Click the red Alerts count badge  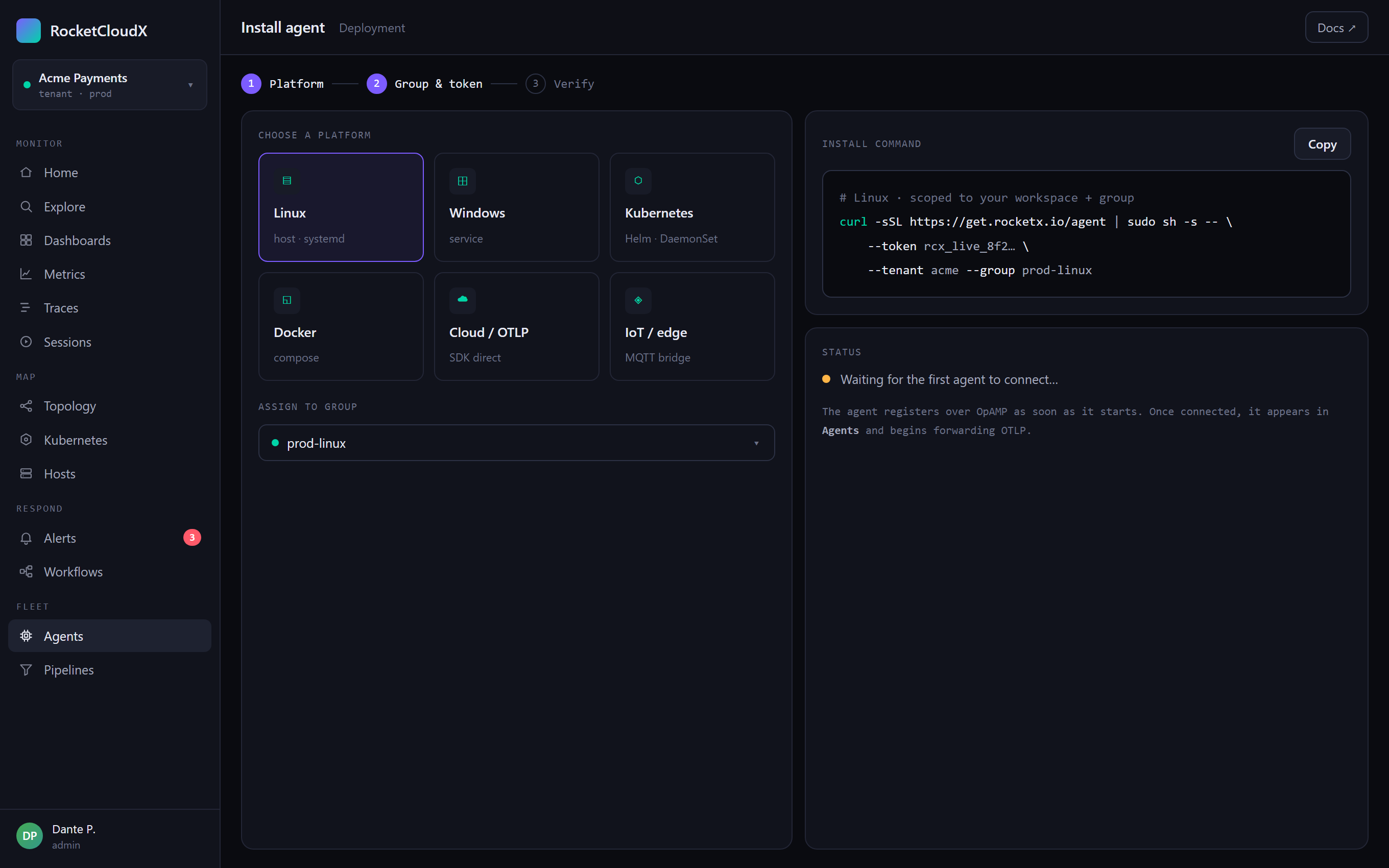pyautogui.click(x=193, y=537)
